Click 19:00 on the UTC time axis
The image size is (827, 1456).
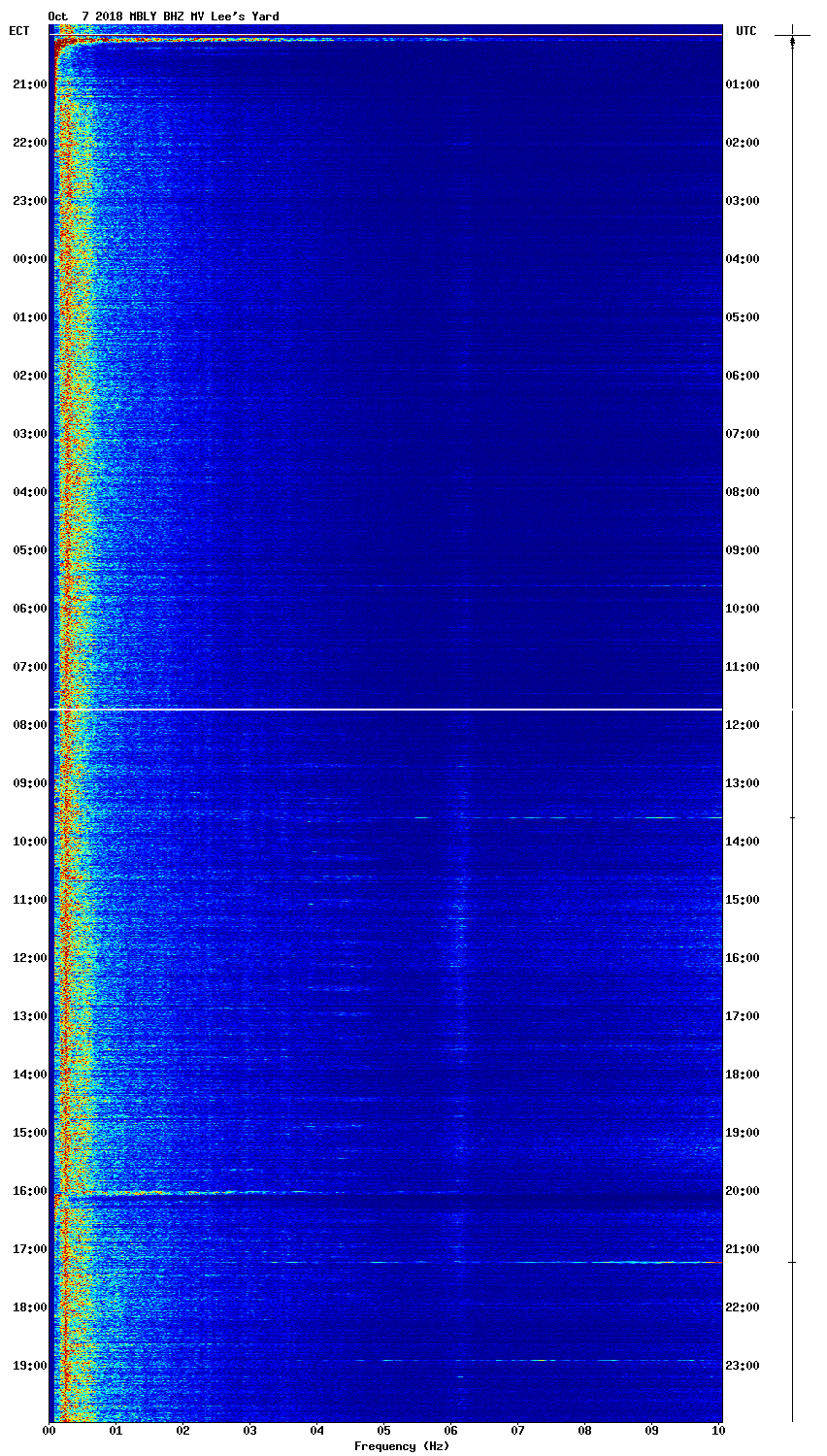(743, 1133)
